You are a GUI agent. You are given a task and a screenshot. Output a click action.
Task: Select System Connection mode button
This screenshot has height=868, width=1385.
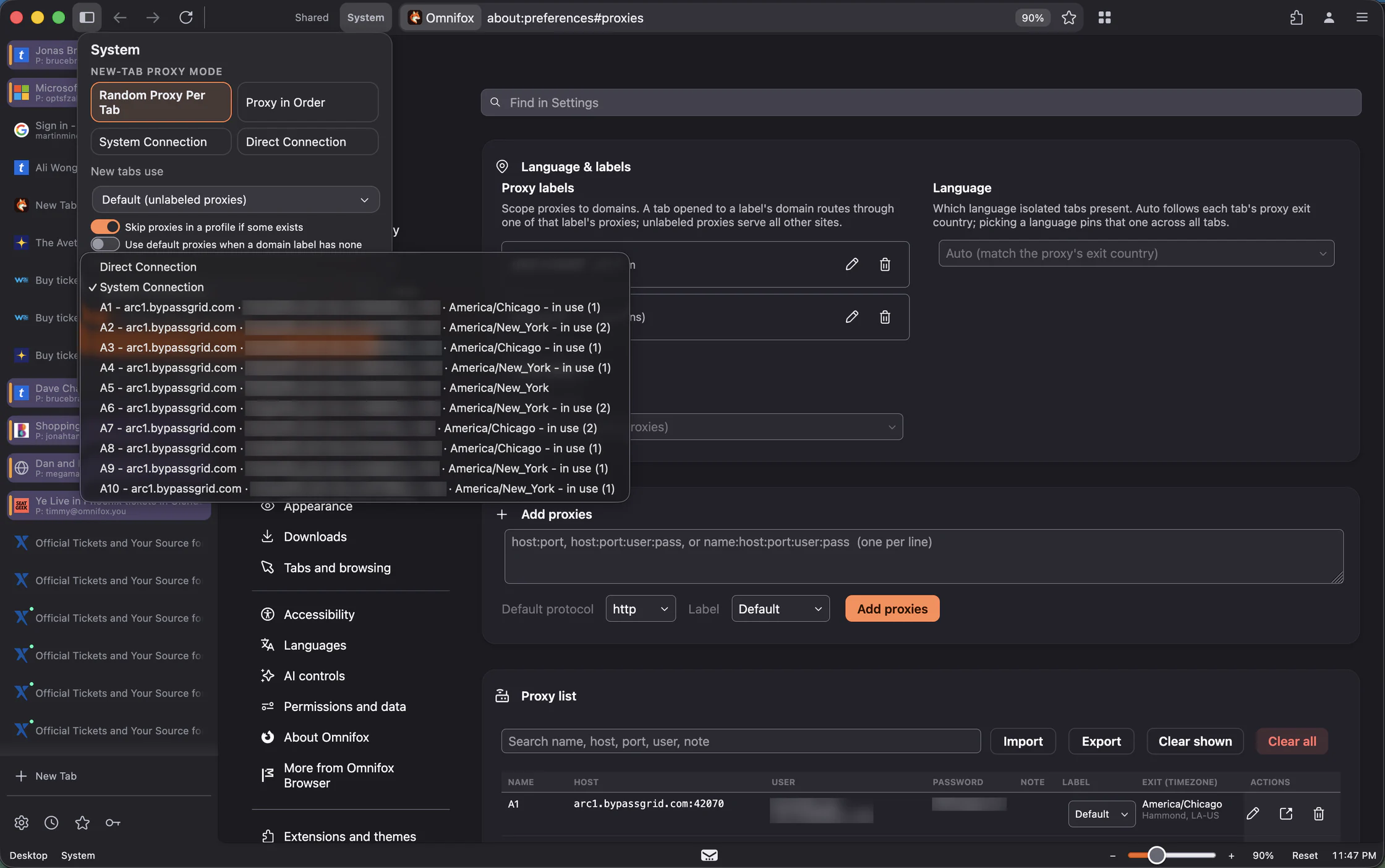click(x=161, y=142)
